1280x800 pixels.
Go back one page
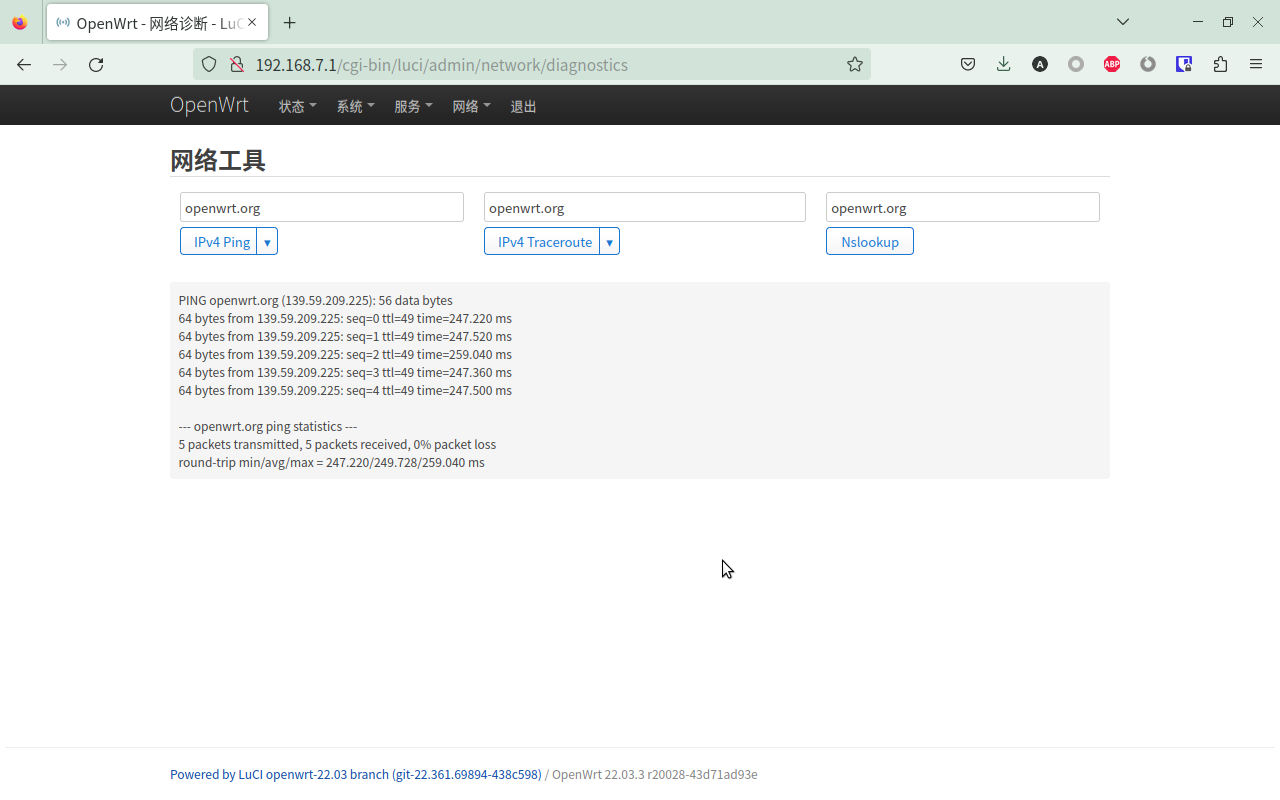(24, 64)
